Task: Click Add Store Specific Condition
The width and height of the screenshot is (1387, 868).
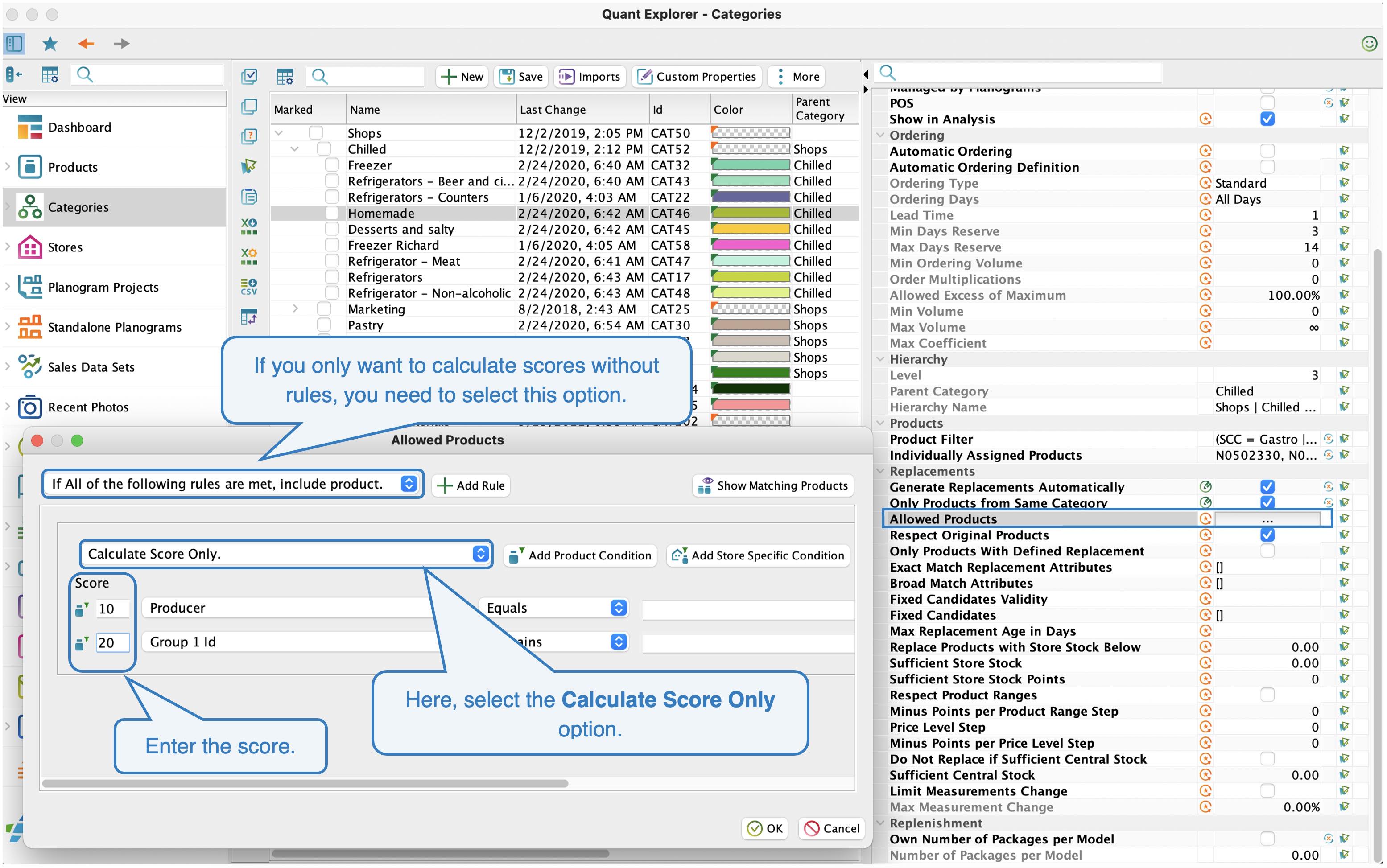Action: point(758,555)
